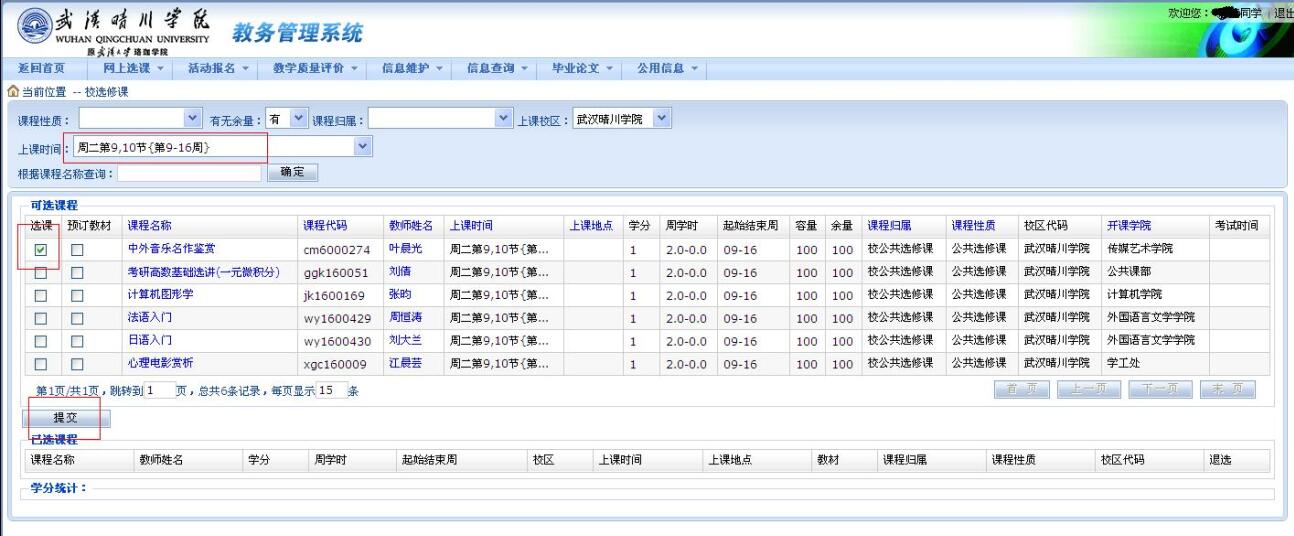1294x536 pixels.
Task: Click course code xgc160009
Action: click(335, 364)
